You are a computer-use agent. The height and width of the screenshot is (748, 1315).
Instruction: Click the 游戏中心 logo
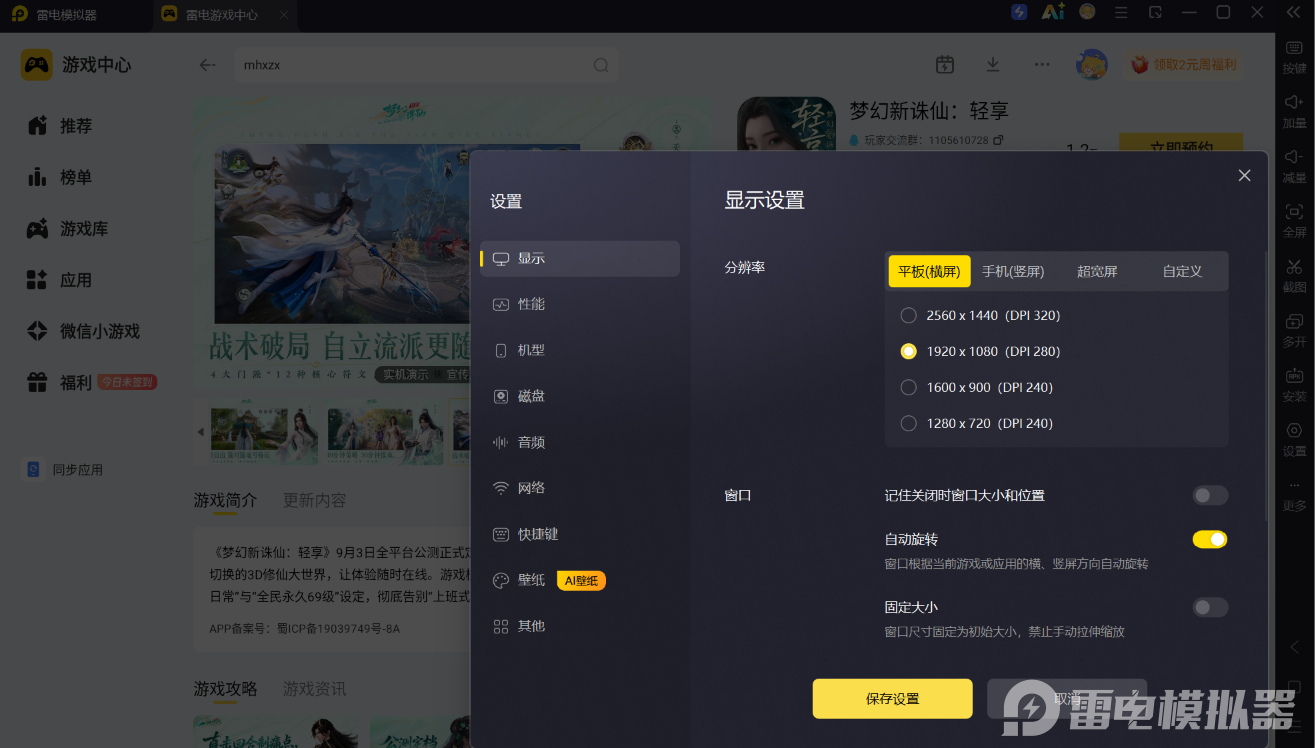(76, 65)
